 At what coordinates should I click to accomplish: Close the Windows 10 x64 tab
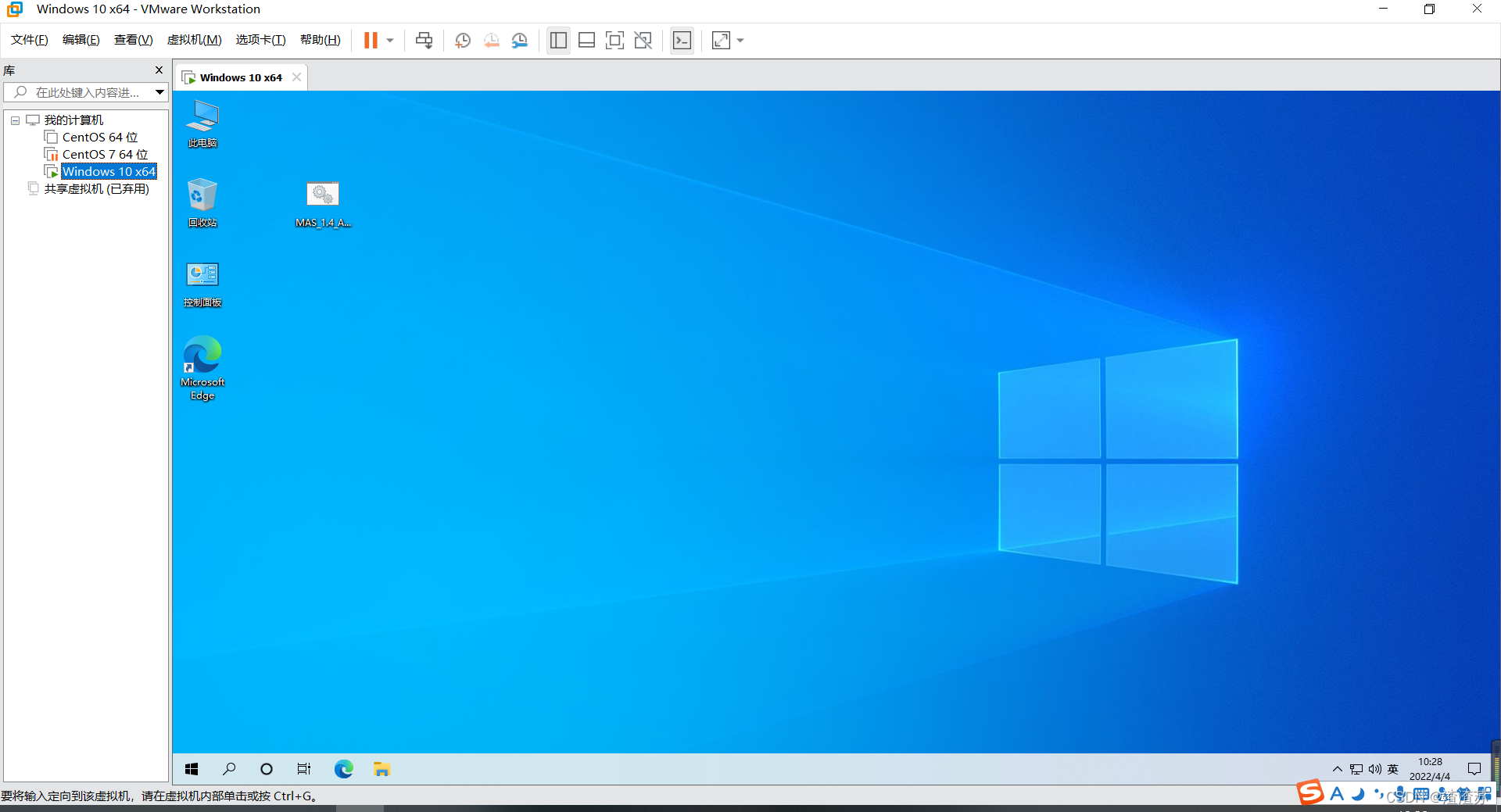pos(297,77)
